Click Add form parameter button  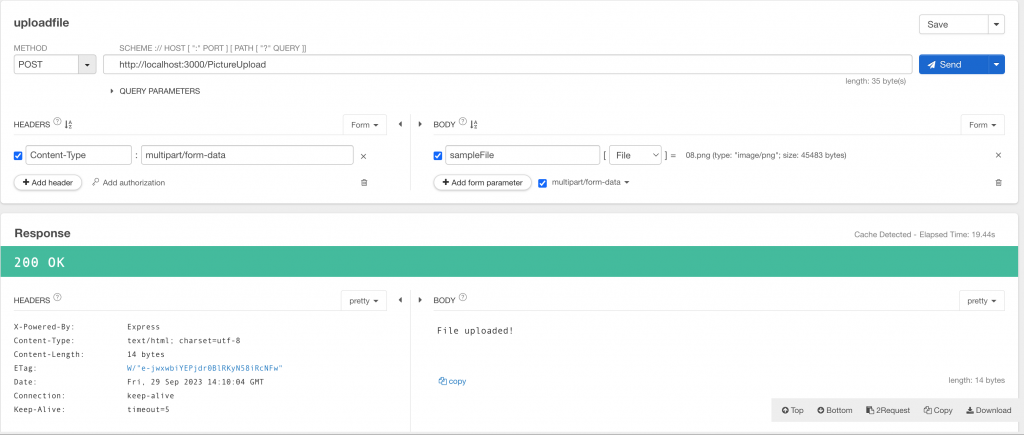(482, 183)
